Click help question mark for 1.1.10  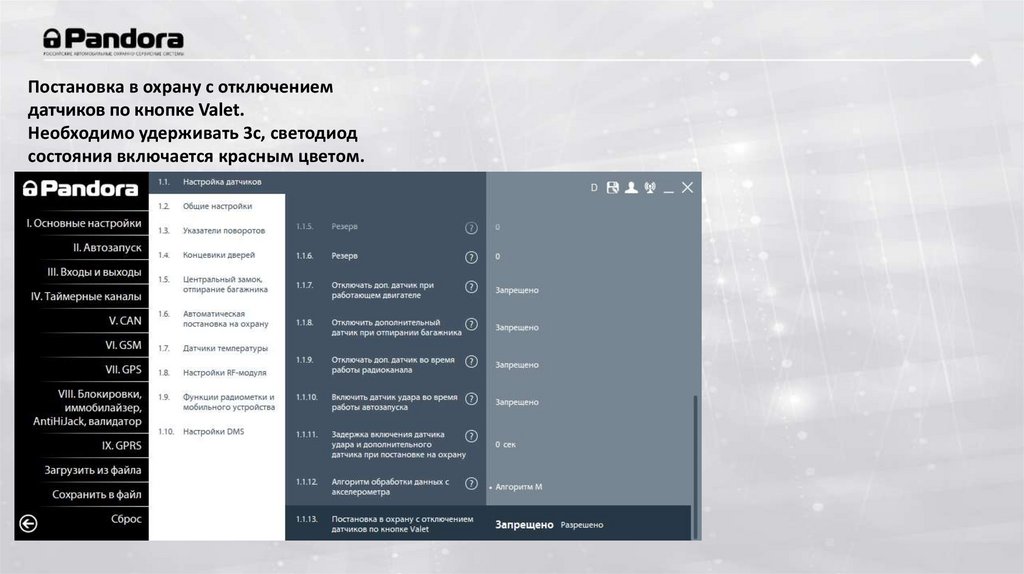(471, 401)
